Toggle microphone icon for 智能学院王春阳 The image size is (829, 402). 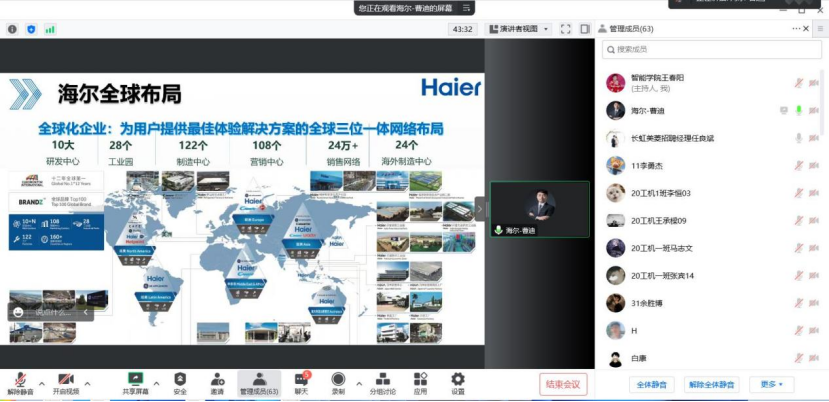point(799,83)
